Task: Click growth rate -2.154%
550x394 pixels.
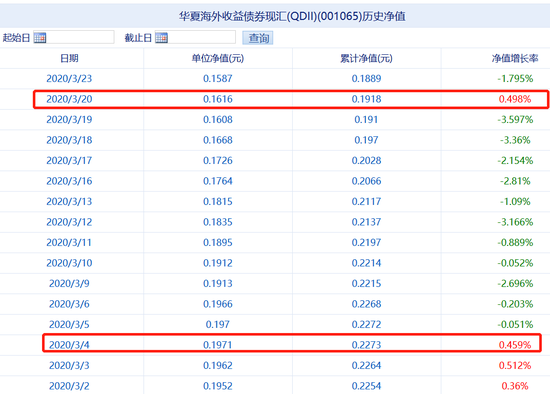Action: [515, 161]
